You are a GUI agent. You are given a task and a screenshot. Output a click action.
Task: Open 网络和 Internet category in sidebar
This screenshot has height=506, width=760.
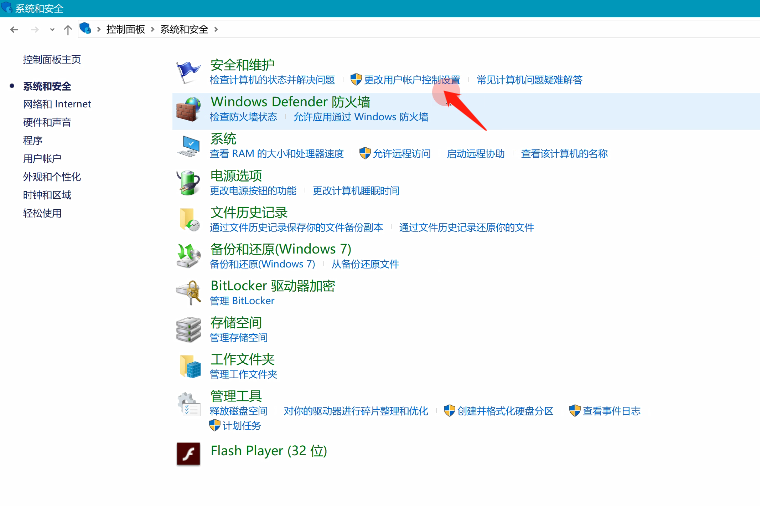tap(57, 104)
